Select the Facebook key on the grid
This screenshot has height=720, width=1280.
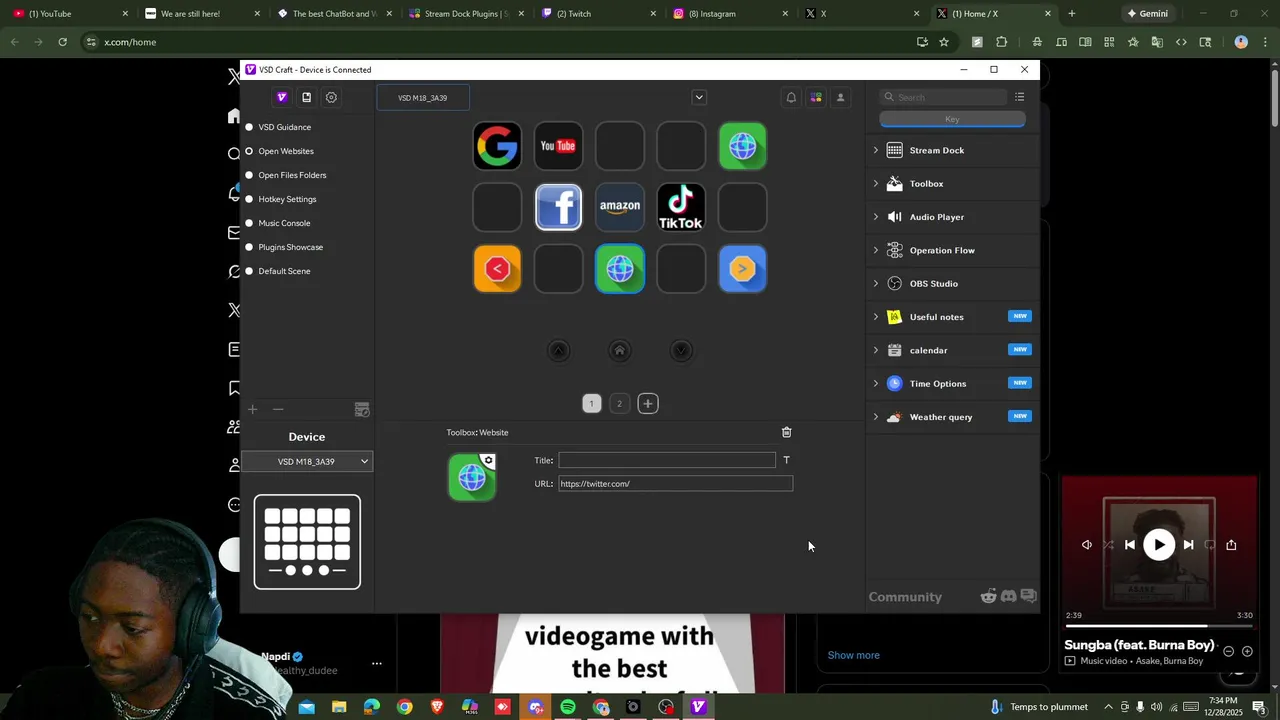(558, 207)
